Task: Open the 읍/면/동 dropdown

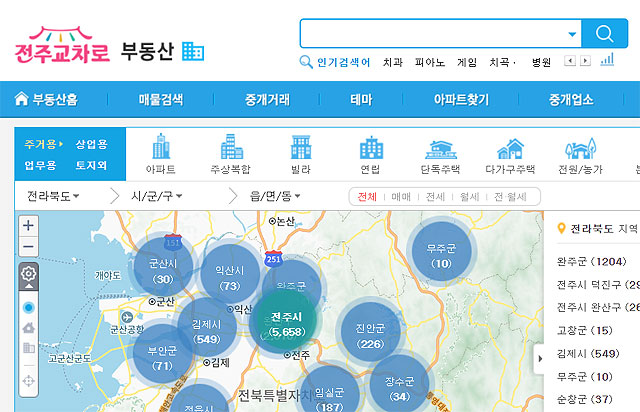Action: pyautogui.click(x=275, y=196)
